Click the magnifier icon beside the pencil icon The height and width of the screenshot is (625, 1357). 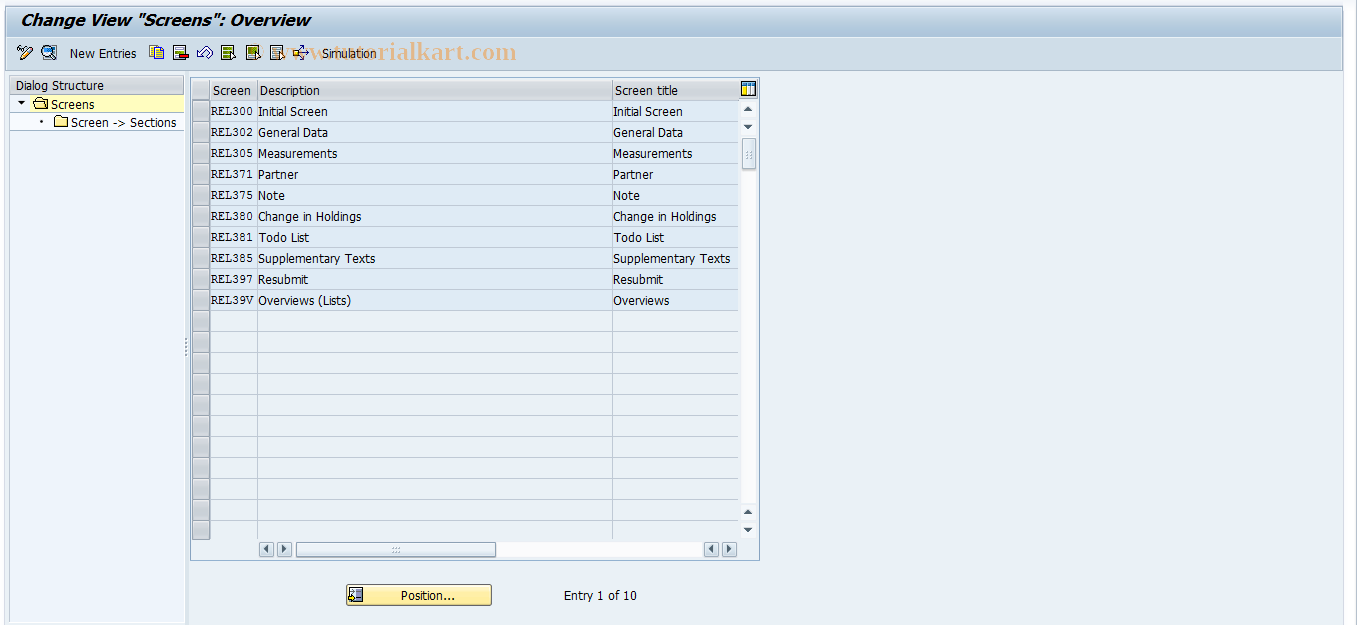point(48,53)
